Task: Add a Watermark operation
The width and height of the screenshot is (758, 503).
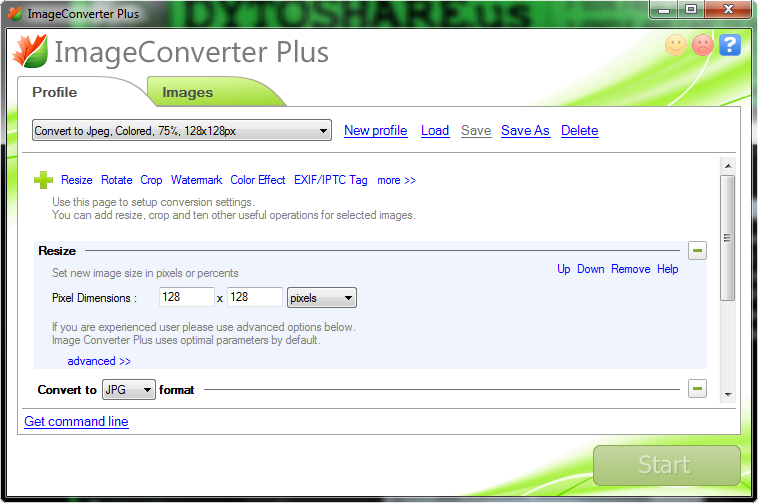Action: [196, 180]
